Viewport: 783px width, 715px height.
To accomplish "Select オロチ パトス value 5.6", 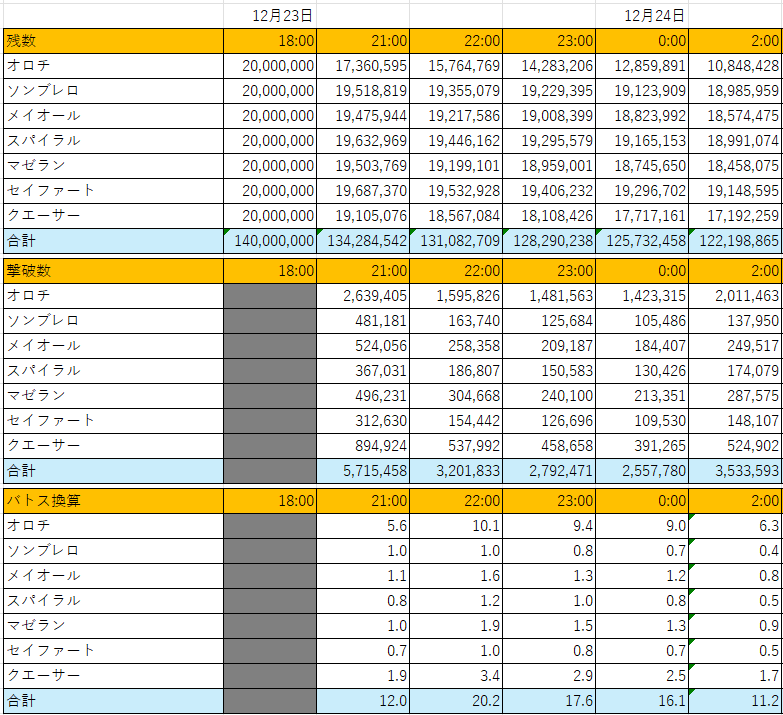I will point(363,526).
